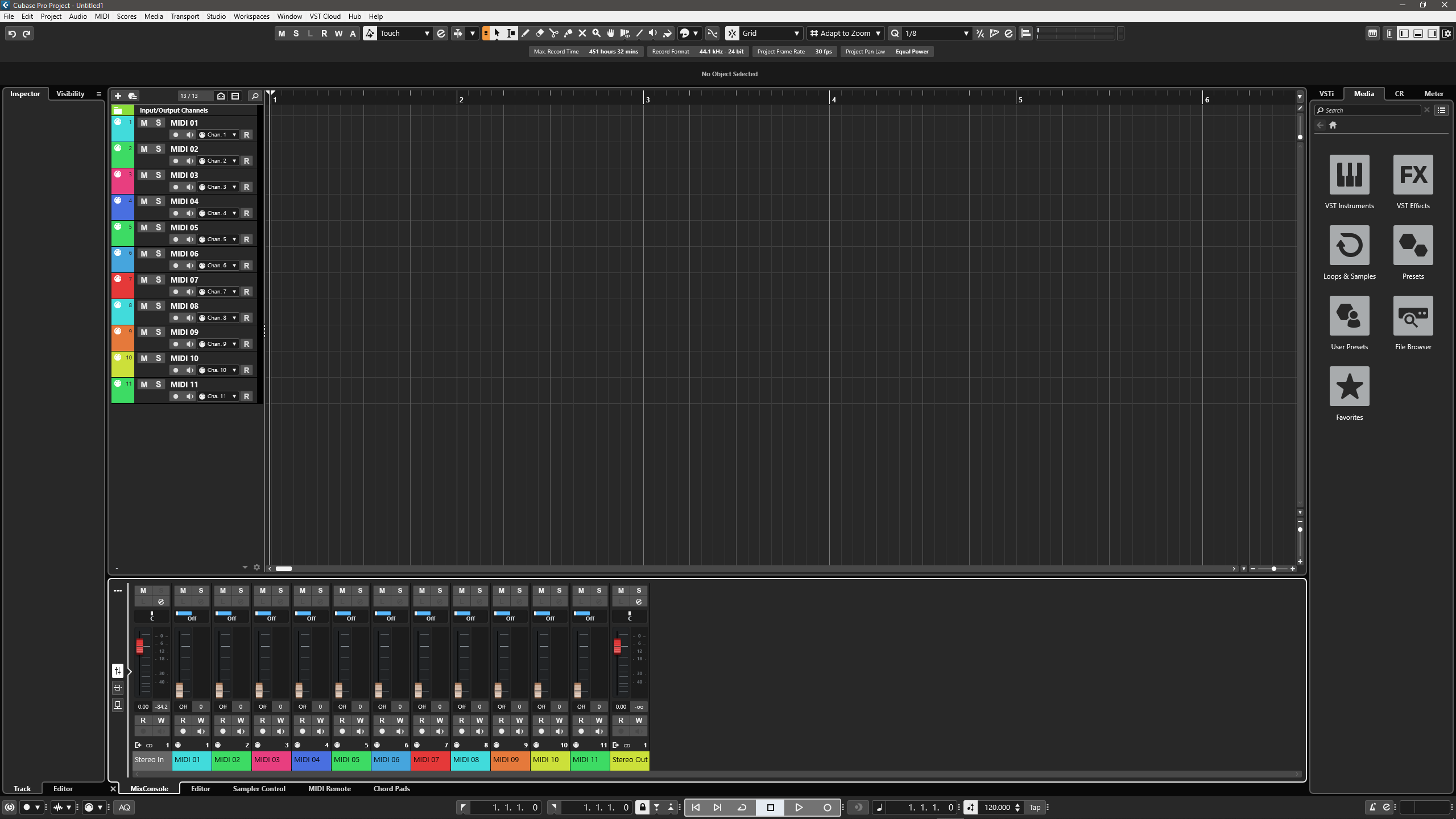Screen dimensions: 1456x819
Task: Click the Tap tempo button
Action: [x=1035, y=807]
